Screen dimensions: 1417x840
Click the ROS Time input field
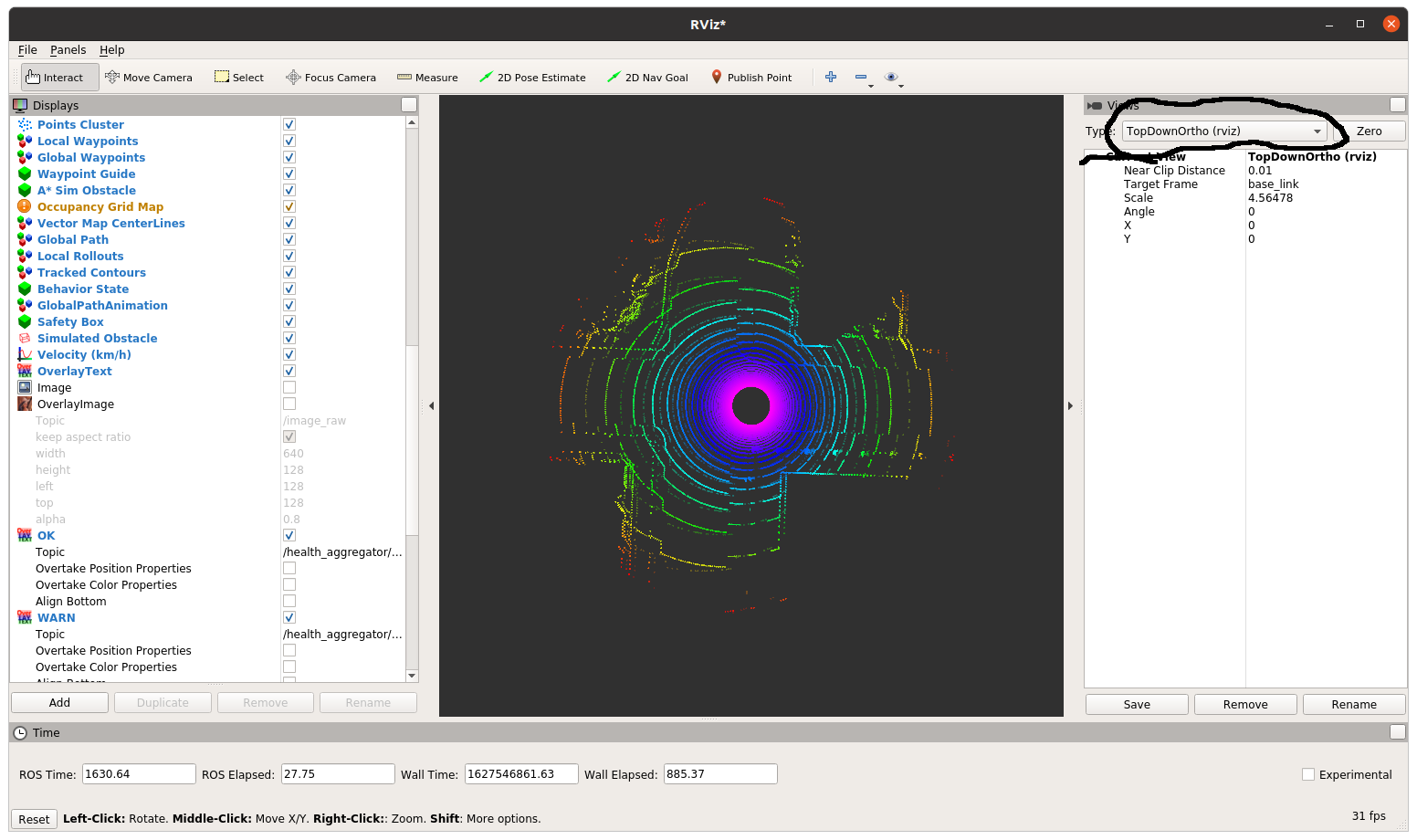point(139,773)
